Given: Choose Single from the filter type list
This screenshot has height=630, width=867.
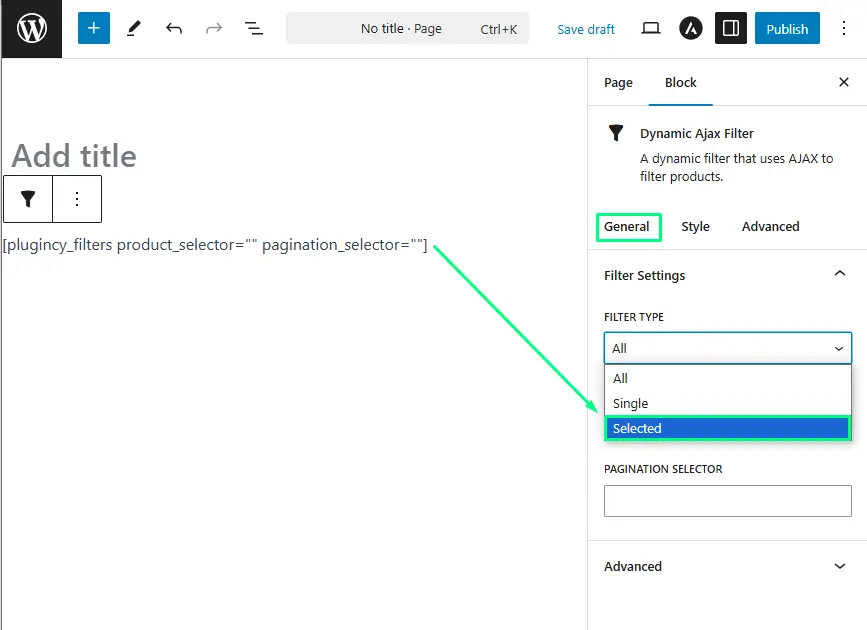Looking at the screenshot, I should [x=728, y=403].
